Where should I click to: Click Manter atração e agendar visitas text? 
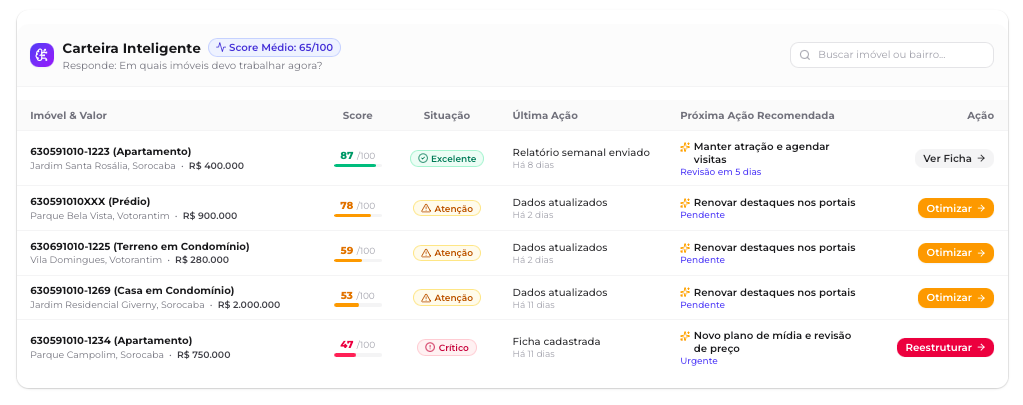tap(761, 153)
